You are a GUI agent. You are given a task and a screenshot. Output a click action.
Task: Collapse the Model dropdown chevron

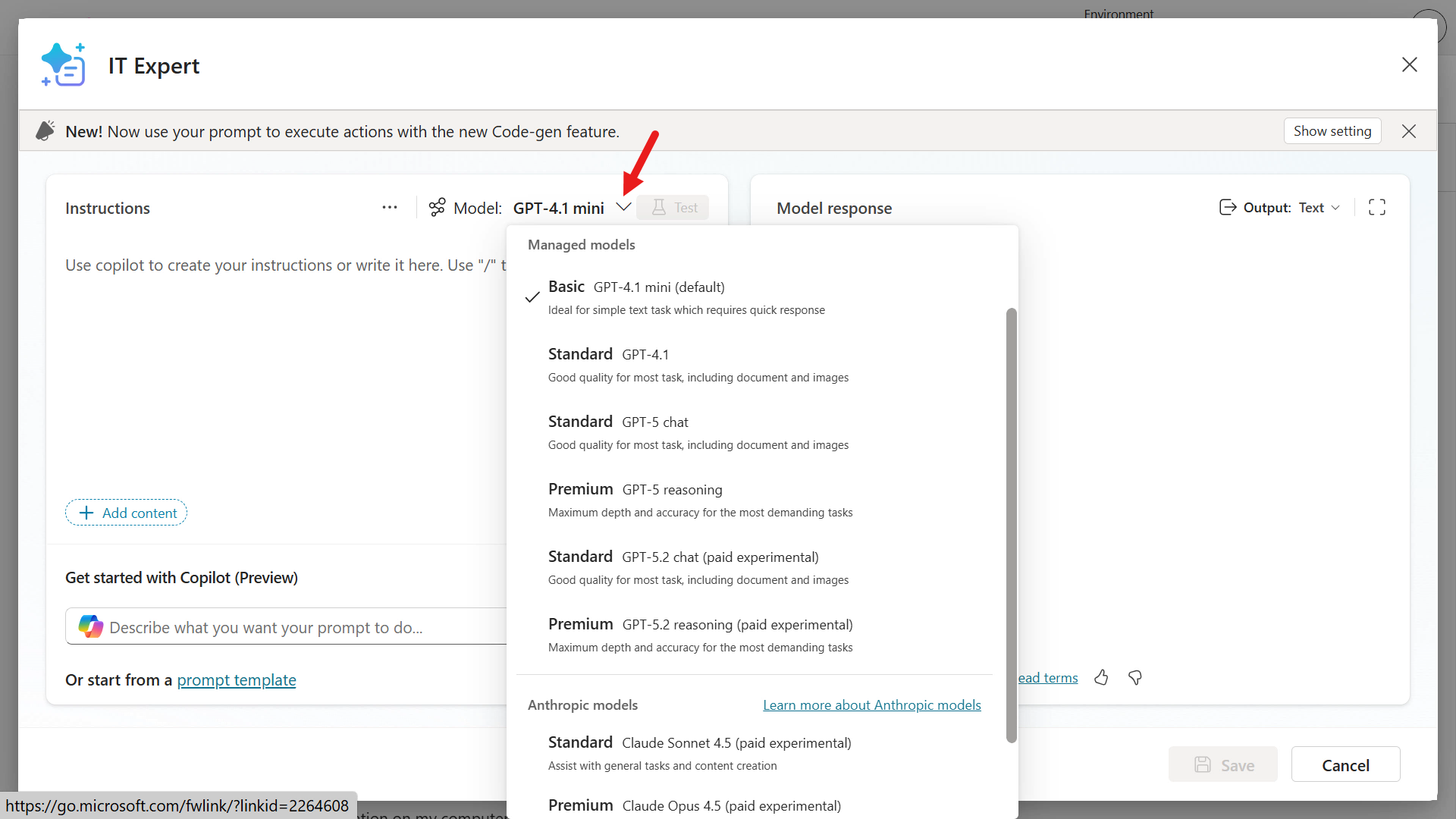pos(623,207)
